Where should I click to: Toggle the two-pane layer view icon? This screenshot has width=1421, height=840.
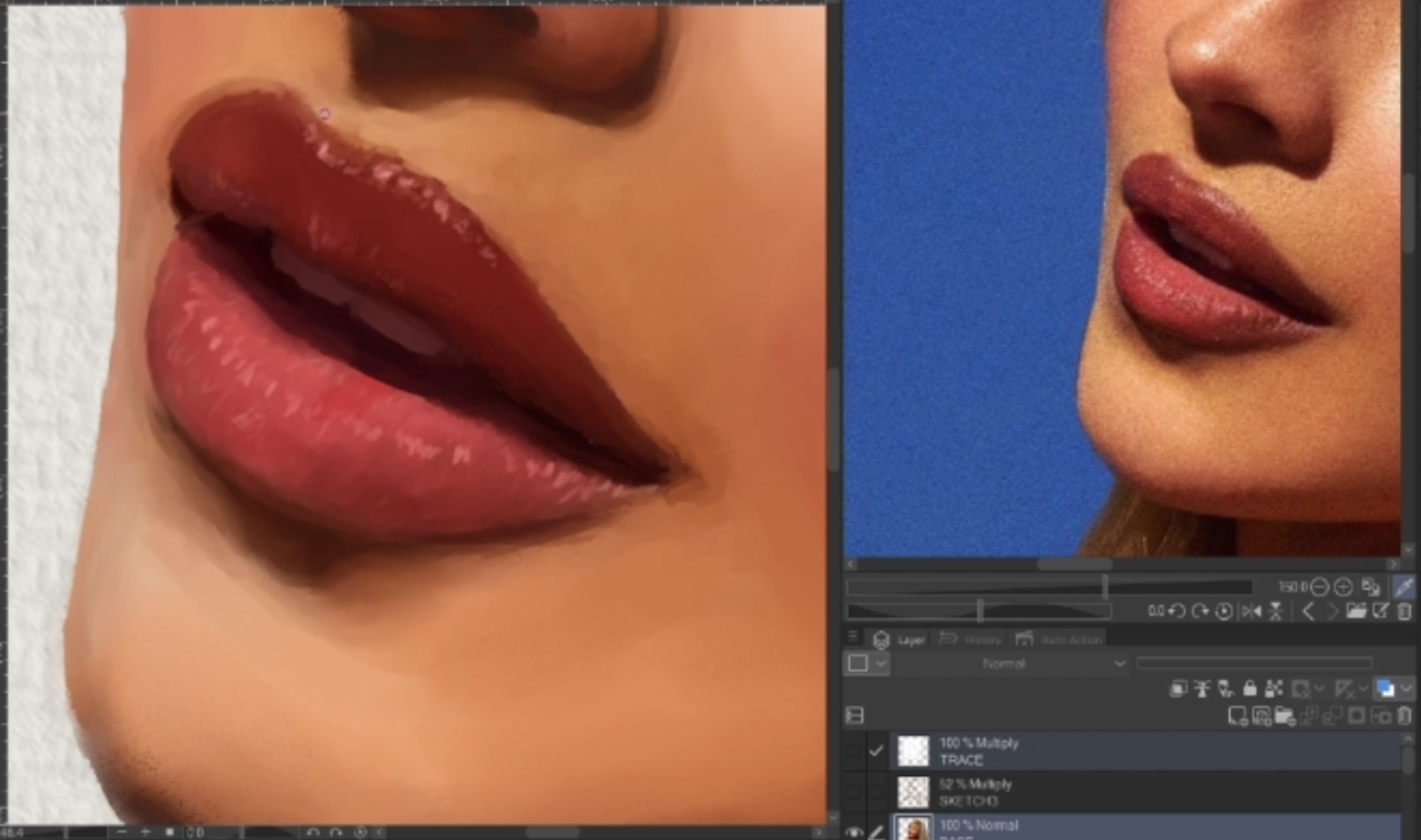[x=856, y=715]
